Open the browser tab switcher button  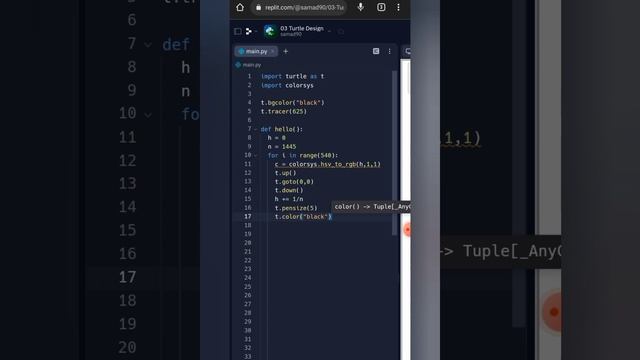click(x=381, y=7)
